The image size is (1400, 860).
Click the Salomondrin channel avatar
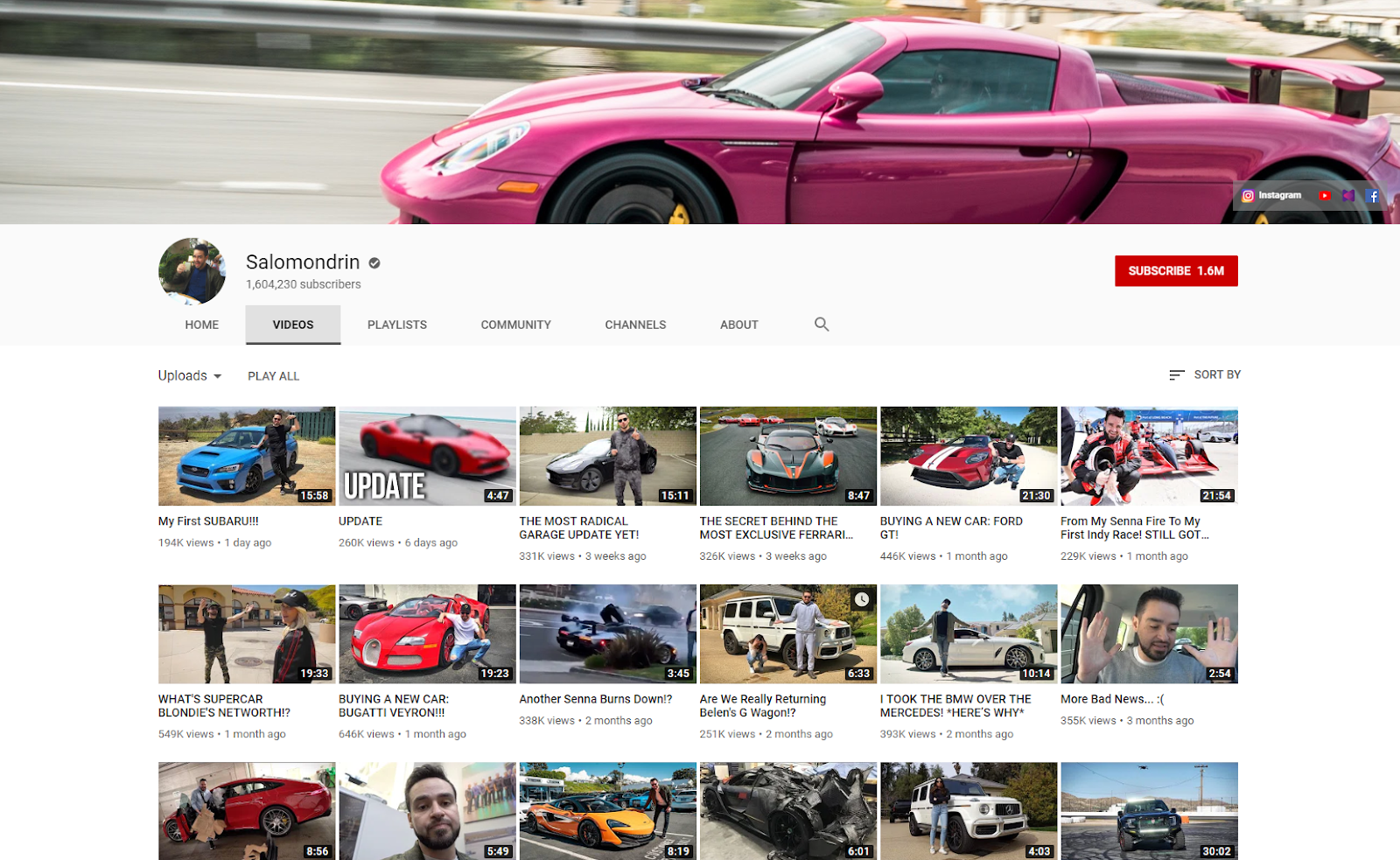click(192, 271)
